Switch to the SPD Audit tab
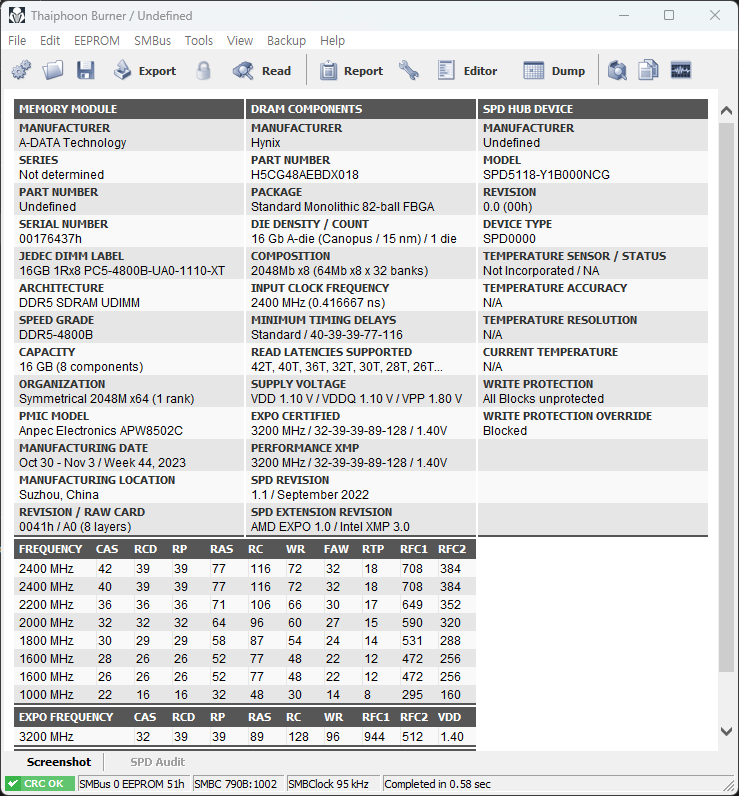Screen dimensions: 739x796 point(157,762)
